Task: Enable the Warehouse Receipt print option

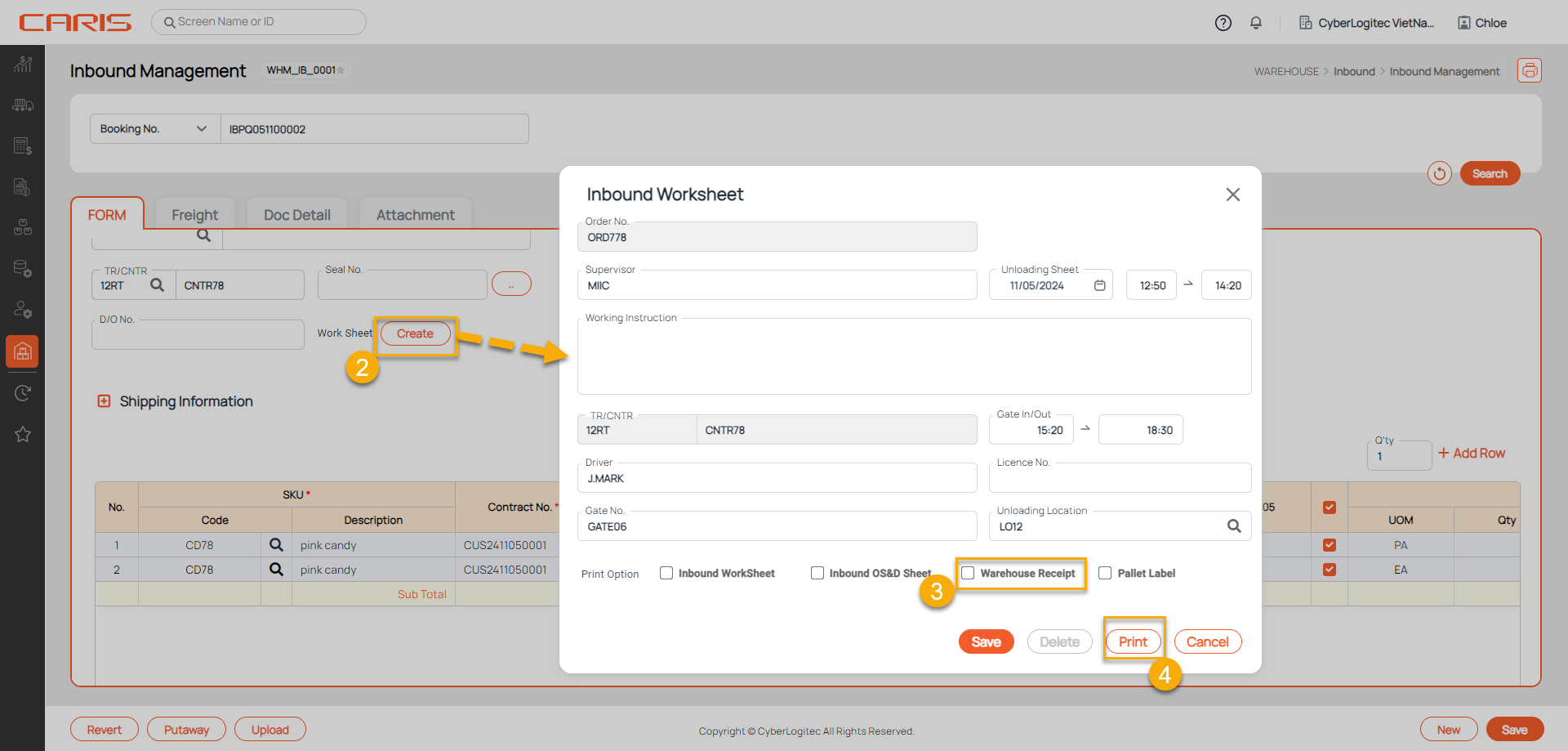Action: (968, 573)
